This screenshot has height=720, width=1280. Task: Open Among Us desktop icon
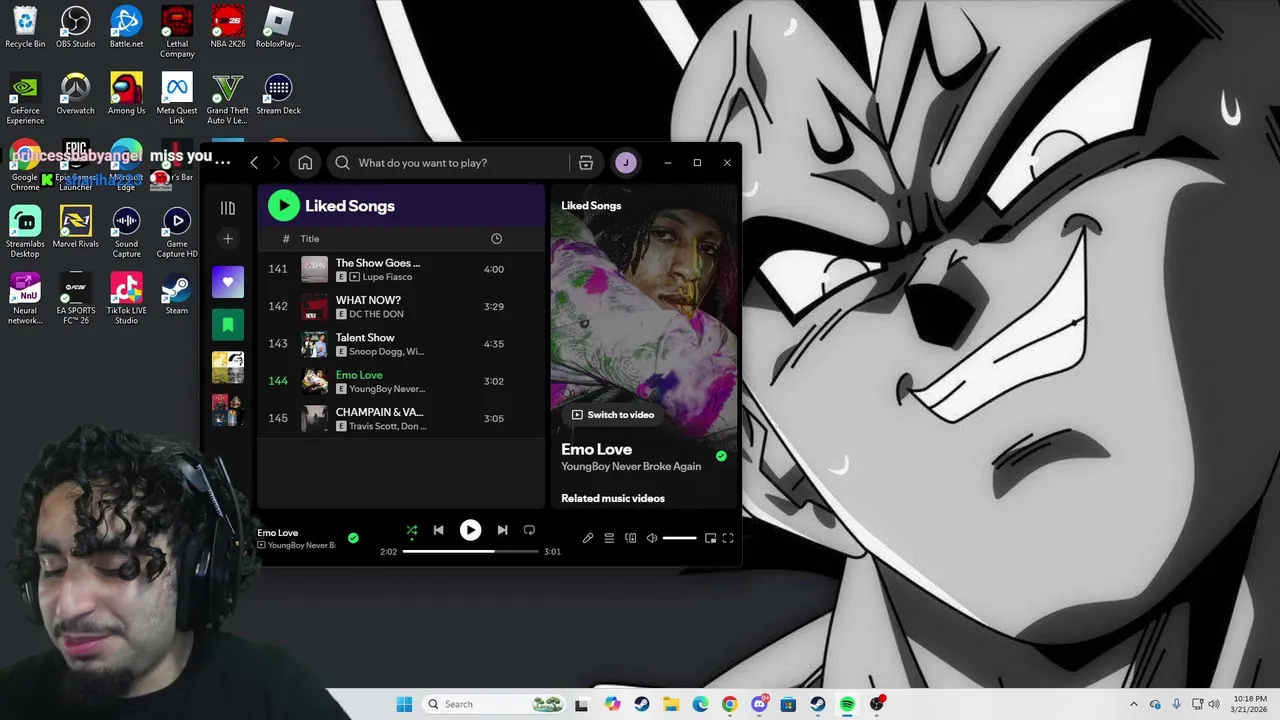(126, 94)
